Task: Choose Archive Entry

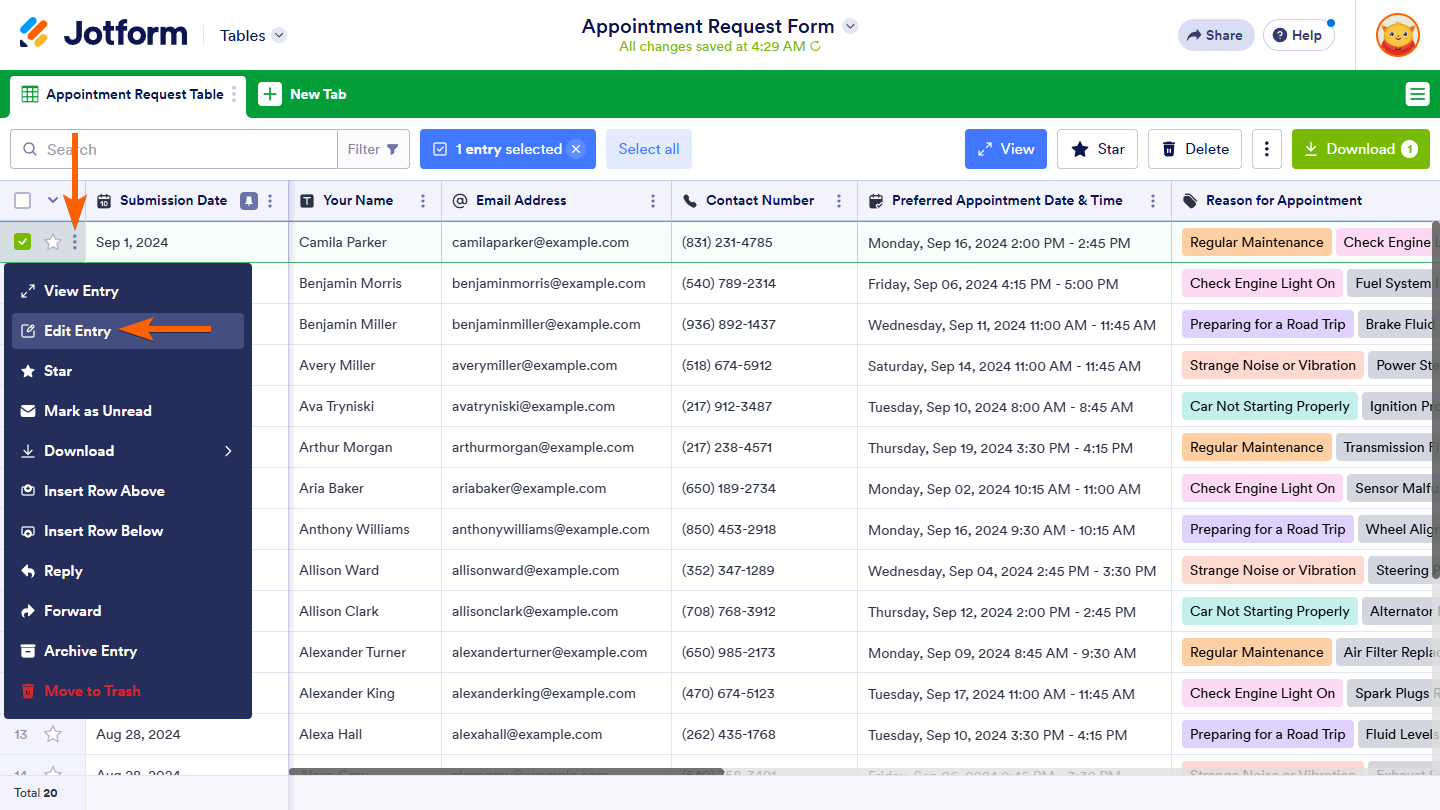Action: tap(128, 651)
